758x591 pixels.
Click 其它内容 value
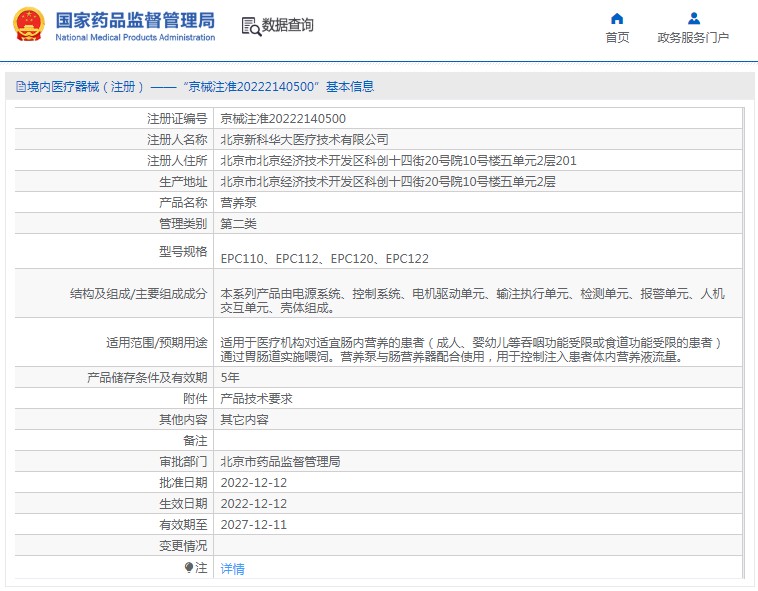(x=244, y=419)
